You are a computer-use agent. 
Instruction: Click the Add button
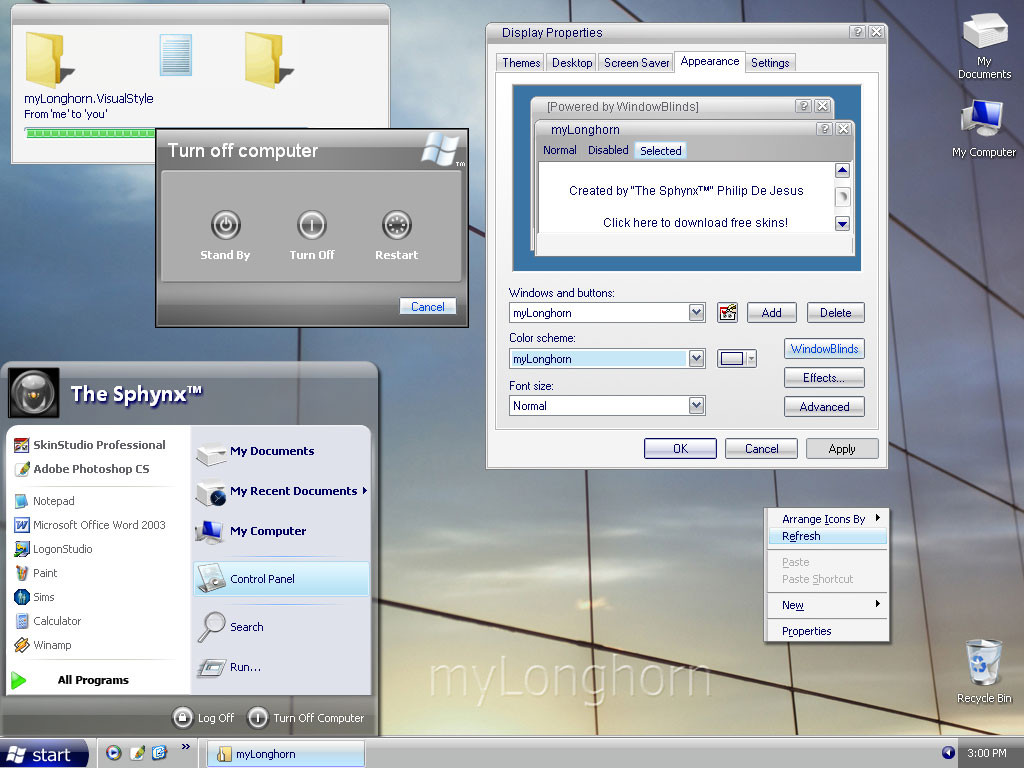click(x=771, y=313)
